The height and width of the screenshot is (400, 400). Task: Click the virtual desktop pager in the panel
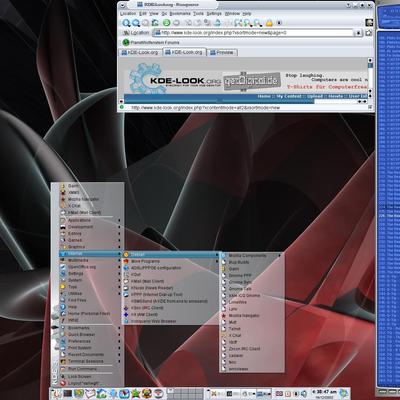tap(185, 394)
